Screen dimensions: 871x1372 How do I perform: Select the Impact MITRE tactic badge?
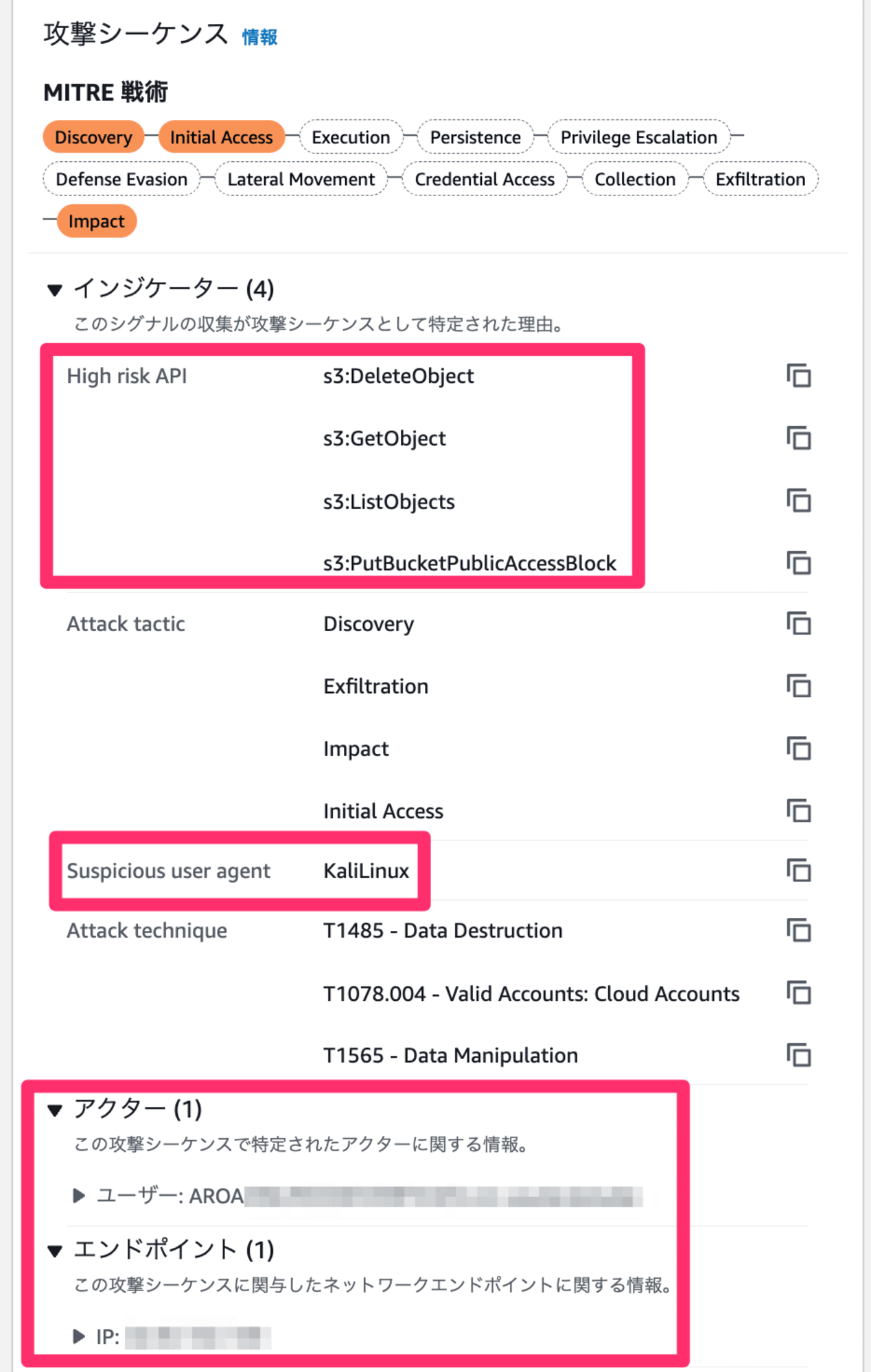click(x=97, y=221)
